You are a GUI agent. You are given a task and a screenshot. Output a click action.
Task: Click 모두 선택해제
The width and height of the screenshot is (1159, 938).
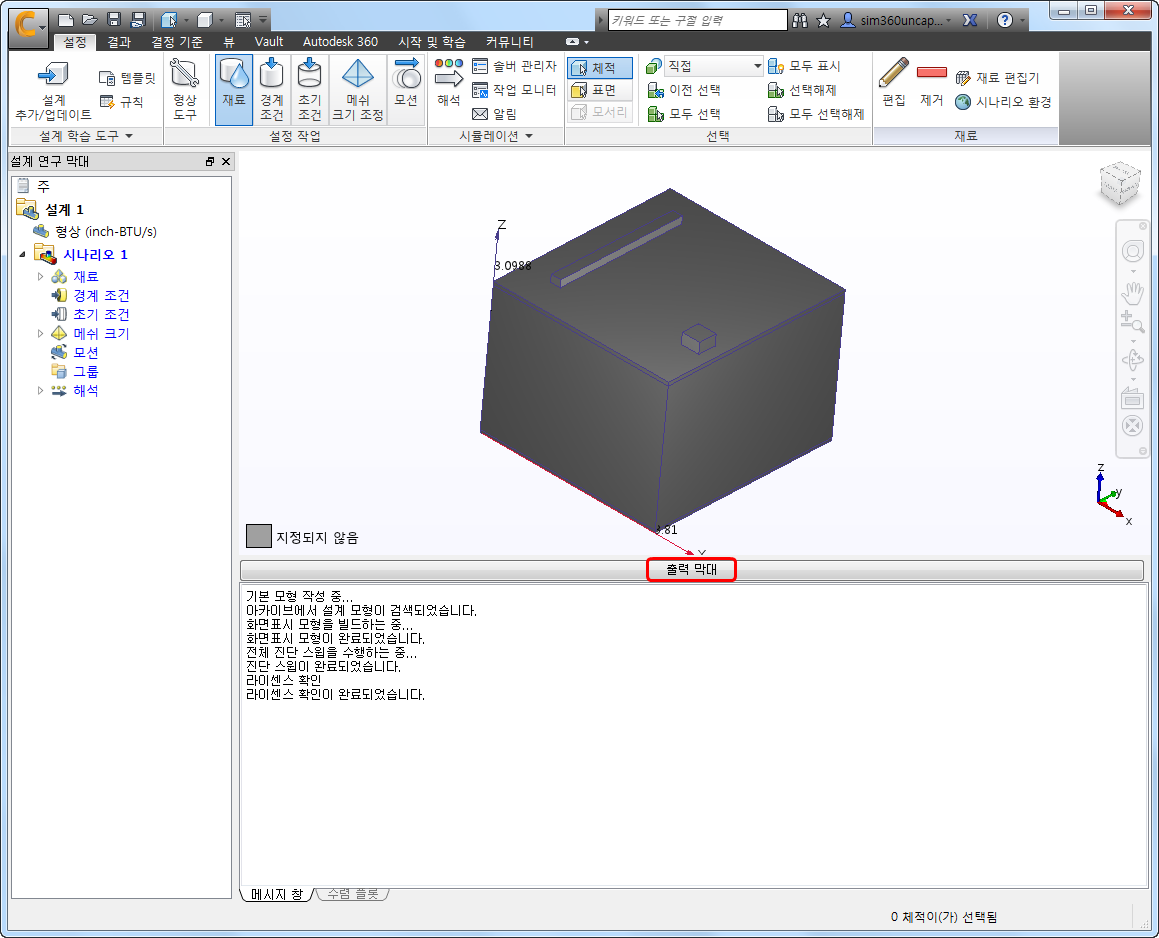[x=816, y=114]
